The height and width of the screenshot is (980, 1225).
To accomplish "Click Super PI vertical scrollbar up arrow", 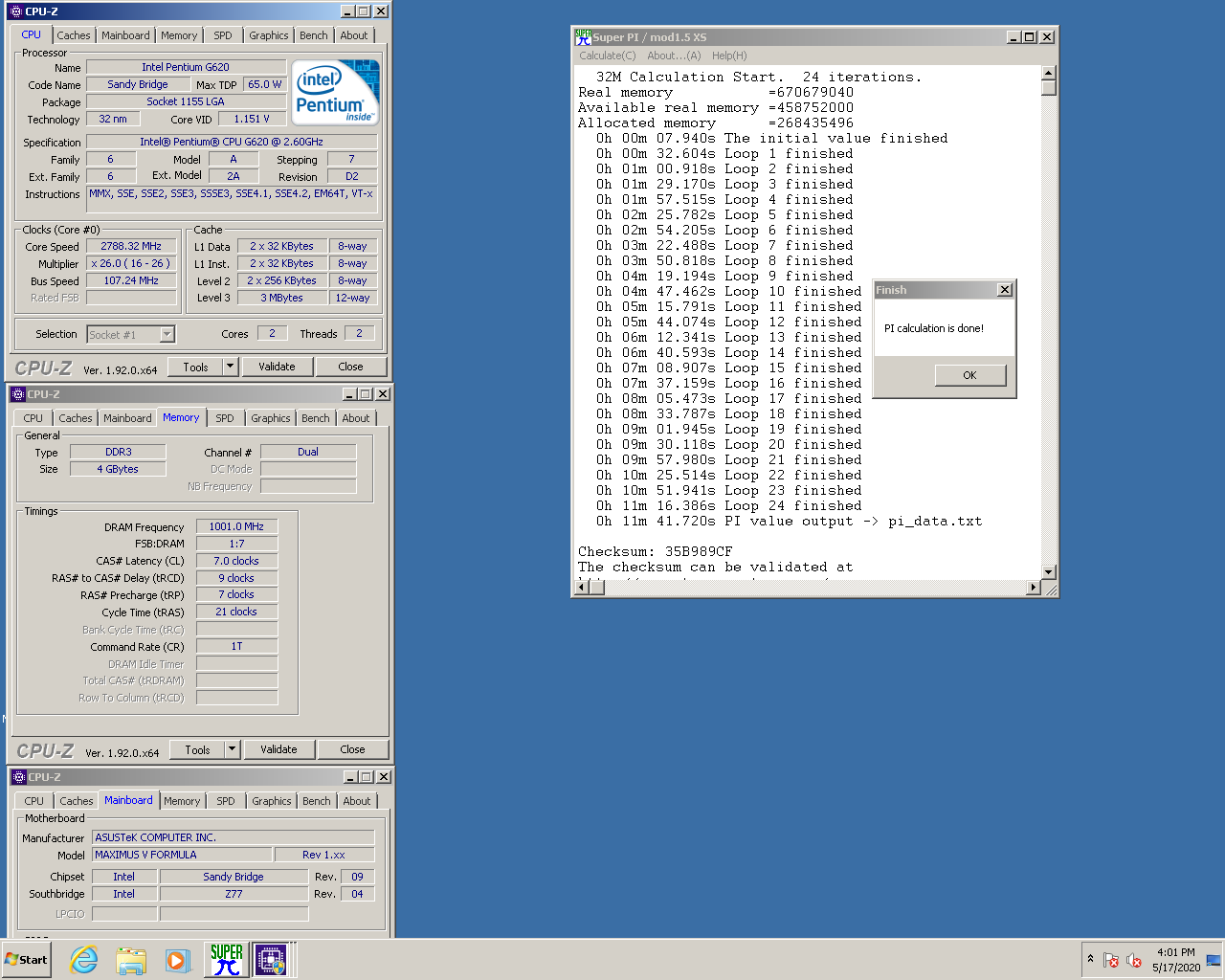I will [x=1048, y=73].
